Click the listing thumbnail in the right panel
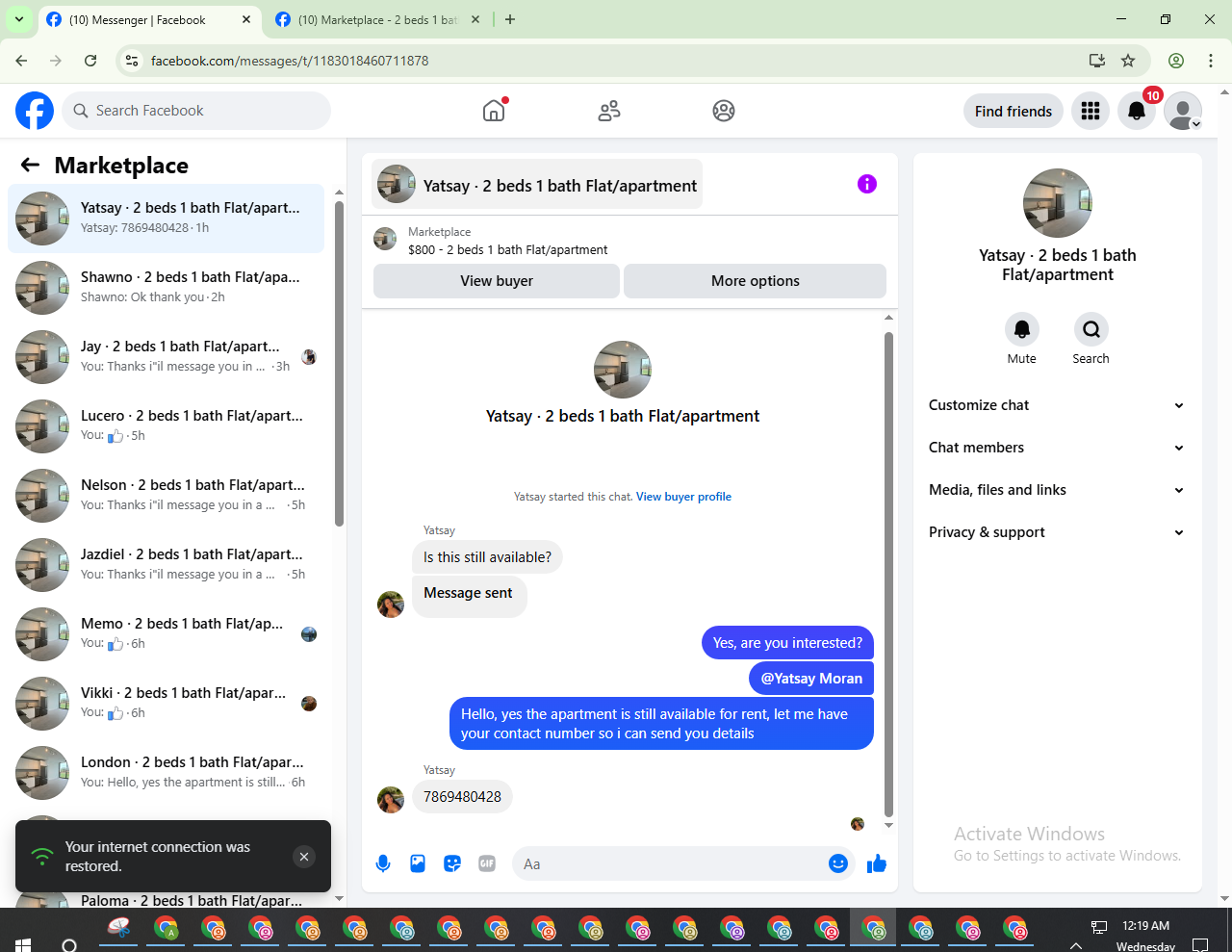This screenshot has height=952, width=1232. [1058, 203]
